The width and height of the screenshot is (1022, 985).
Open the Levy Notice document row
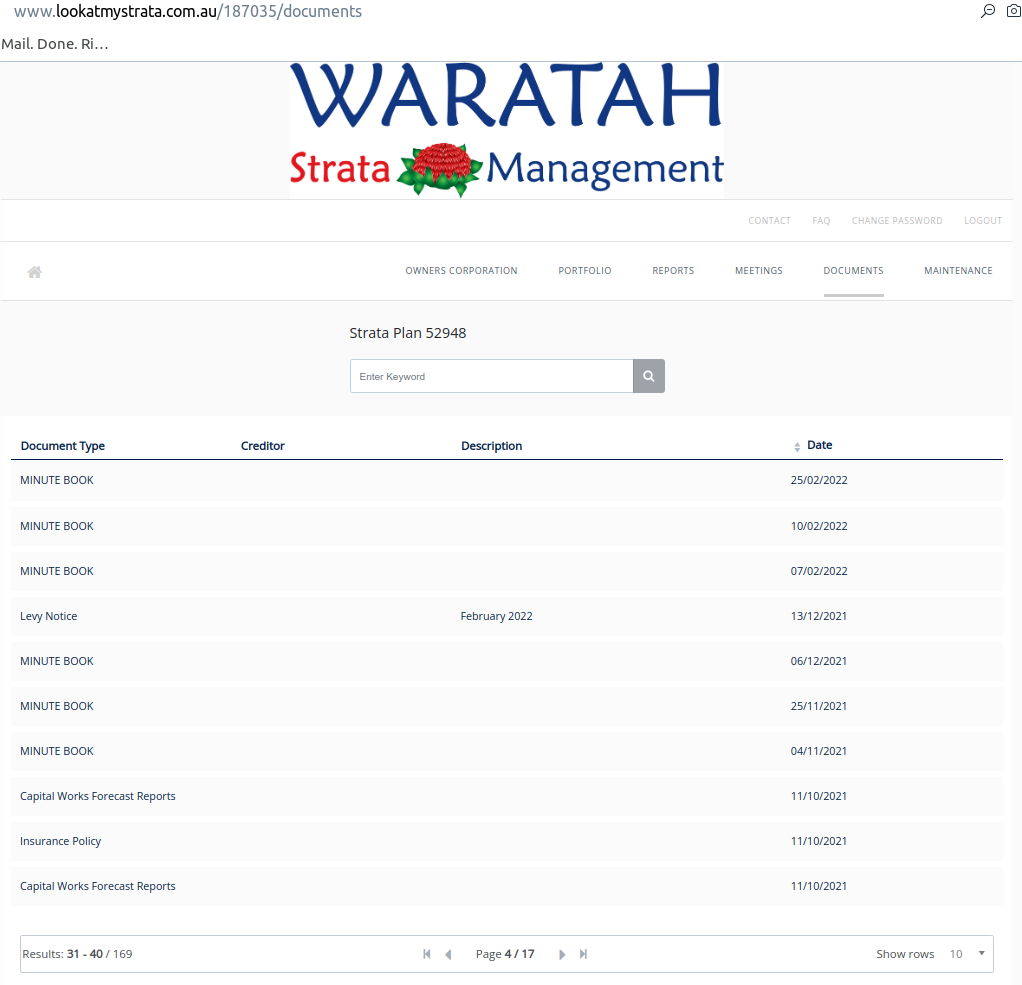(506, 616)
